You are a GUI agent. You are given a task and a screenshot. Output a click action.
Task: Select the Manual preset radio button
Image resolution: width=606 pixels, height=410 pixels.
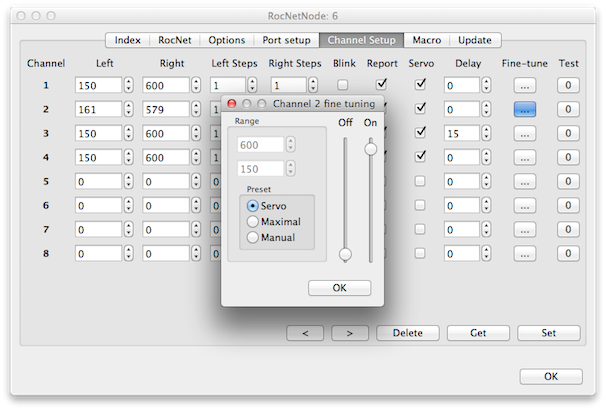click(253, 237)
